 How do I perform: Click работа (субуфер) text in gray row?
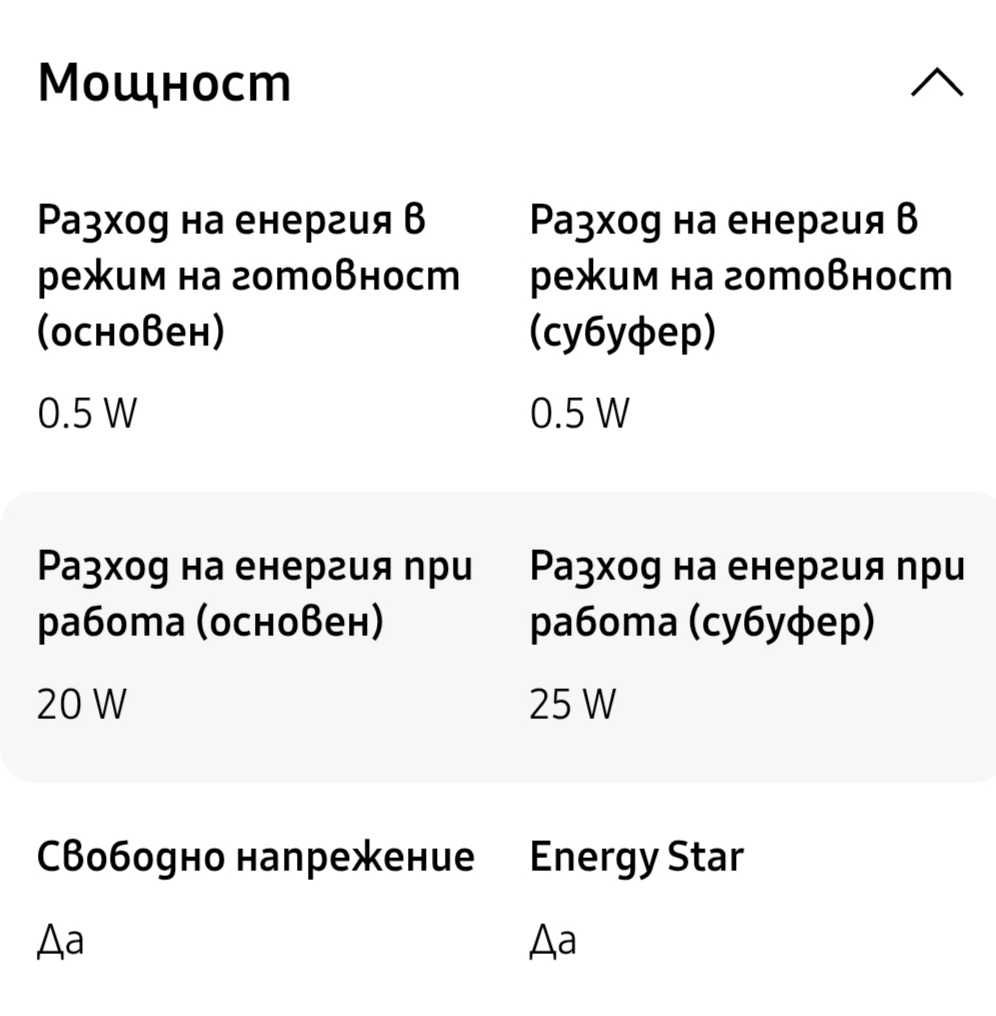(x=702, y=623)
